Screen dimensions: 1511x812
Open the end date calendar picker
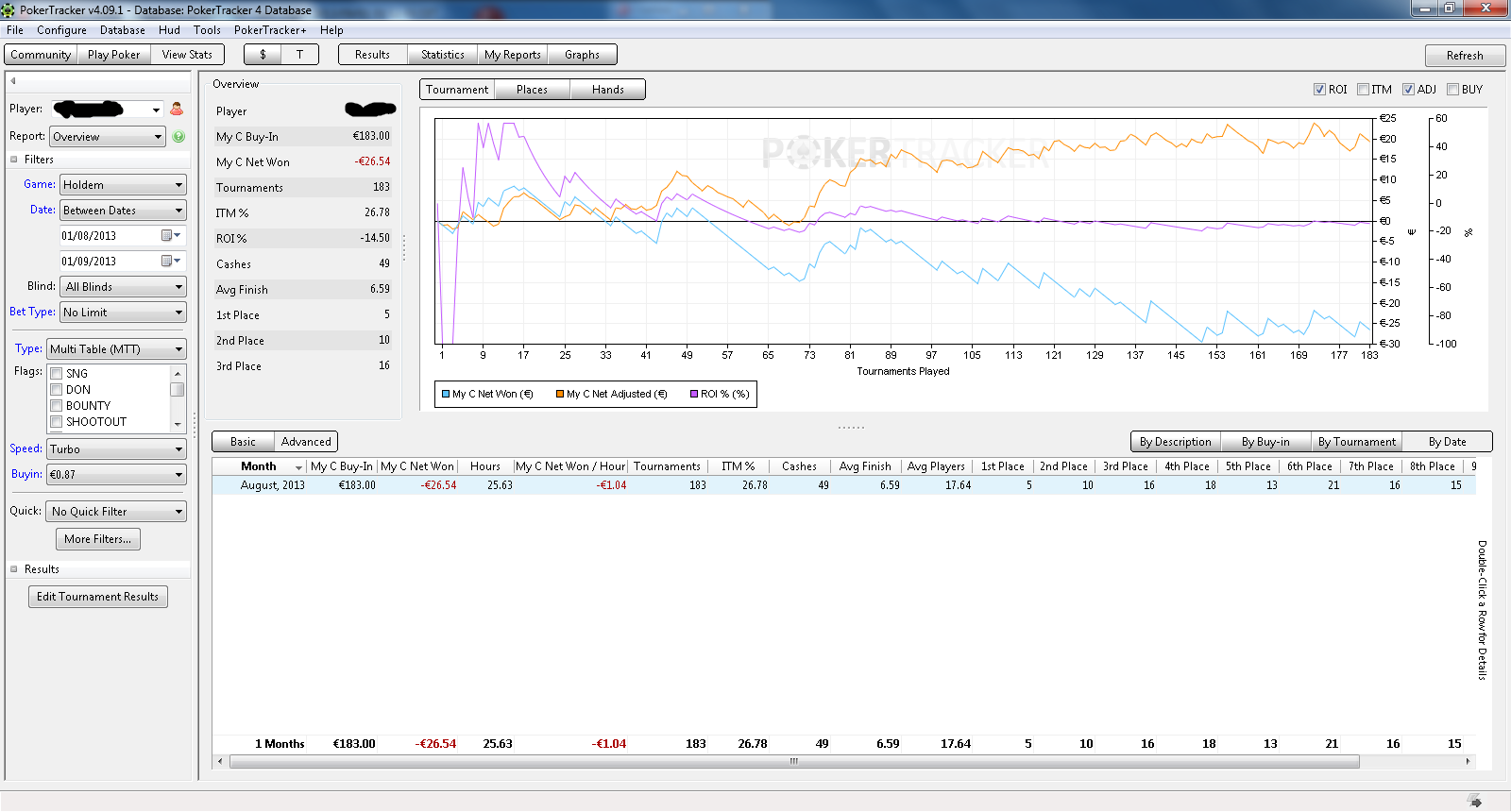(x=171, y=261)
